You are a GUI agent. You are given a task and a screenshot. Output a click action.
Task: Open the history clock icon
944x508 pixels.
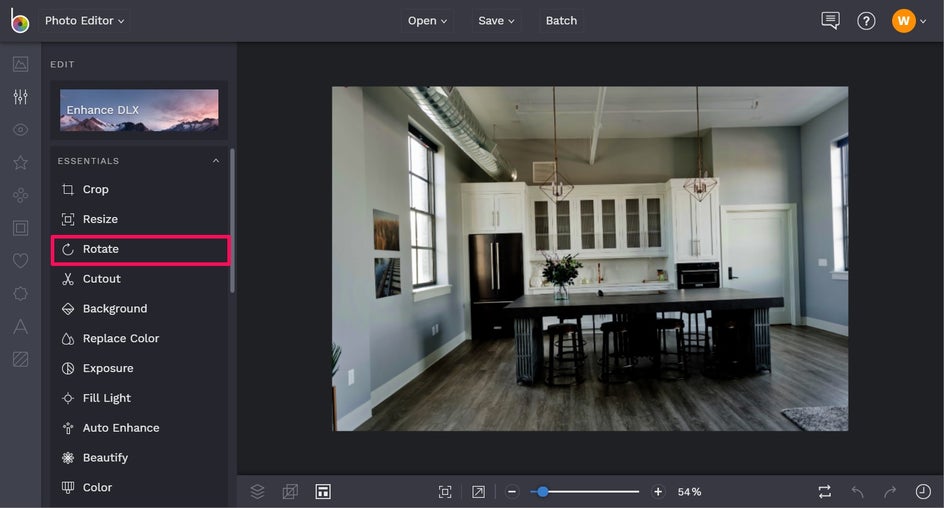[x=923, y=492]
